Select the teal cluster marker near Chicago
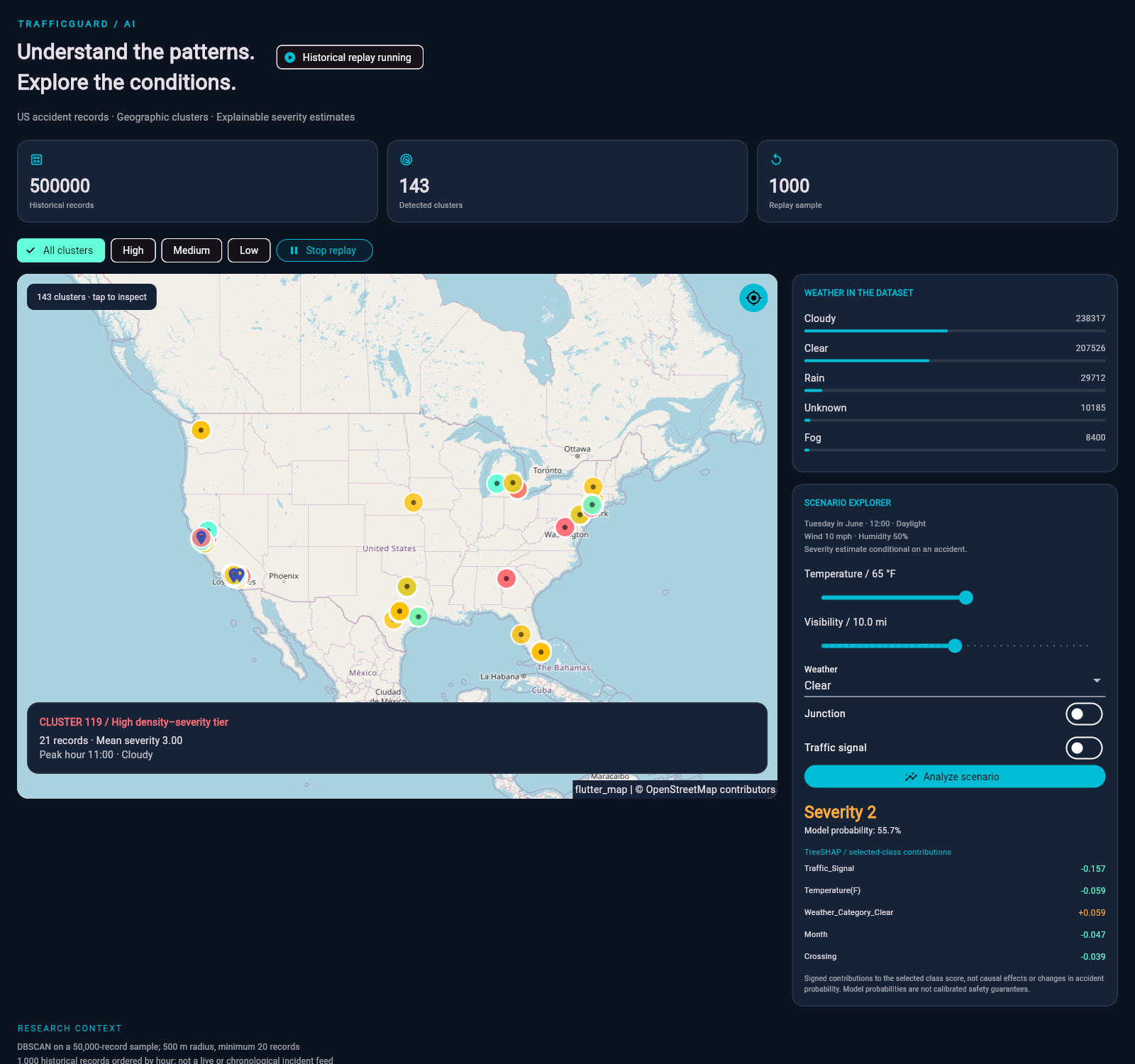 pos(497,484)
